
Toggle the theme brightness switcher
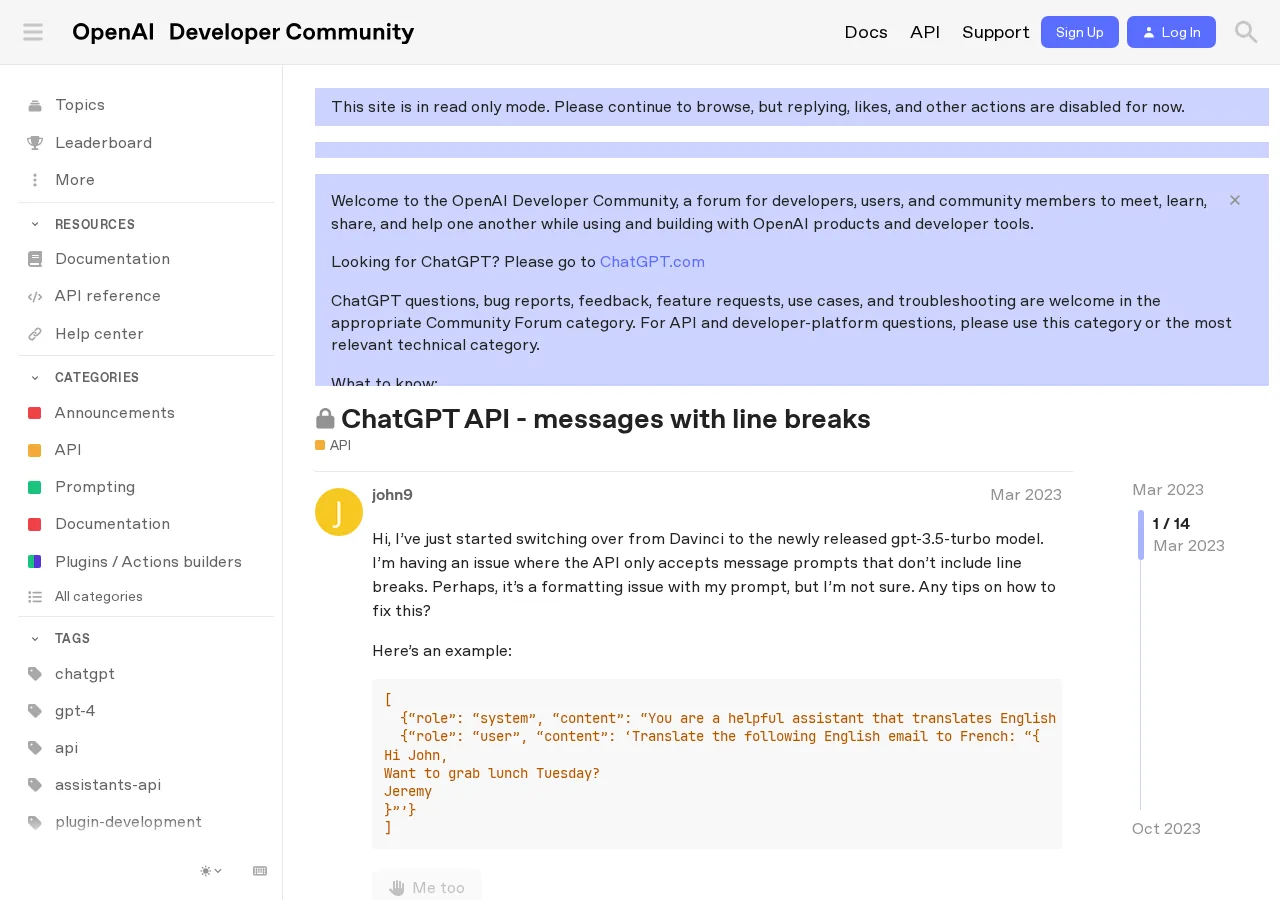coord(211,871)
